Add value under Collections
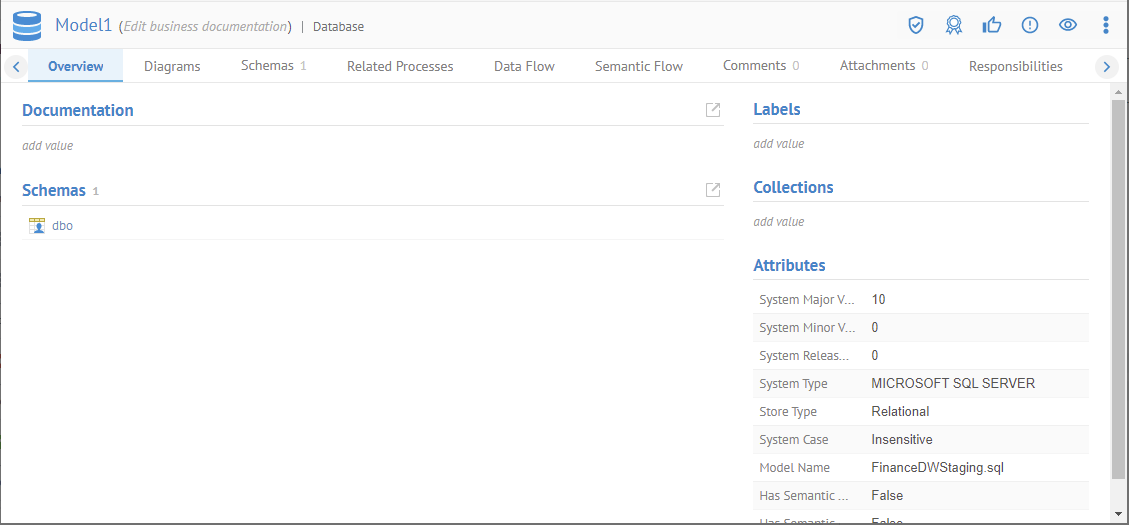The height and width of the screenshot is (525, 1129). coord(779,222)
